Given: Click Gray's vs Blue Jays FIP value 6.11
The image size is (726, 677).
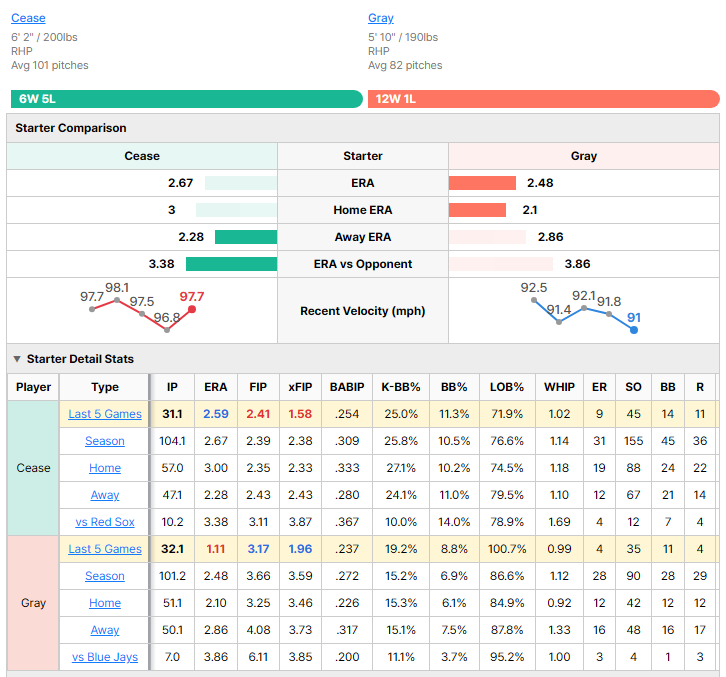Looking at the screenshot, I should pos(258,657).
